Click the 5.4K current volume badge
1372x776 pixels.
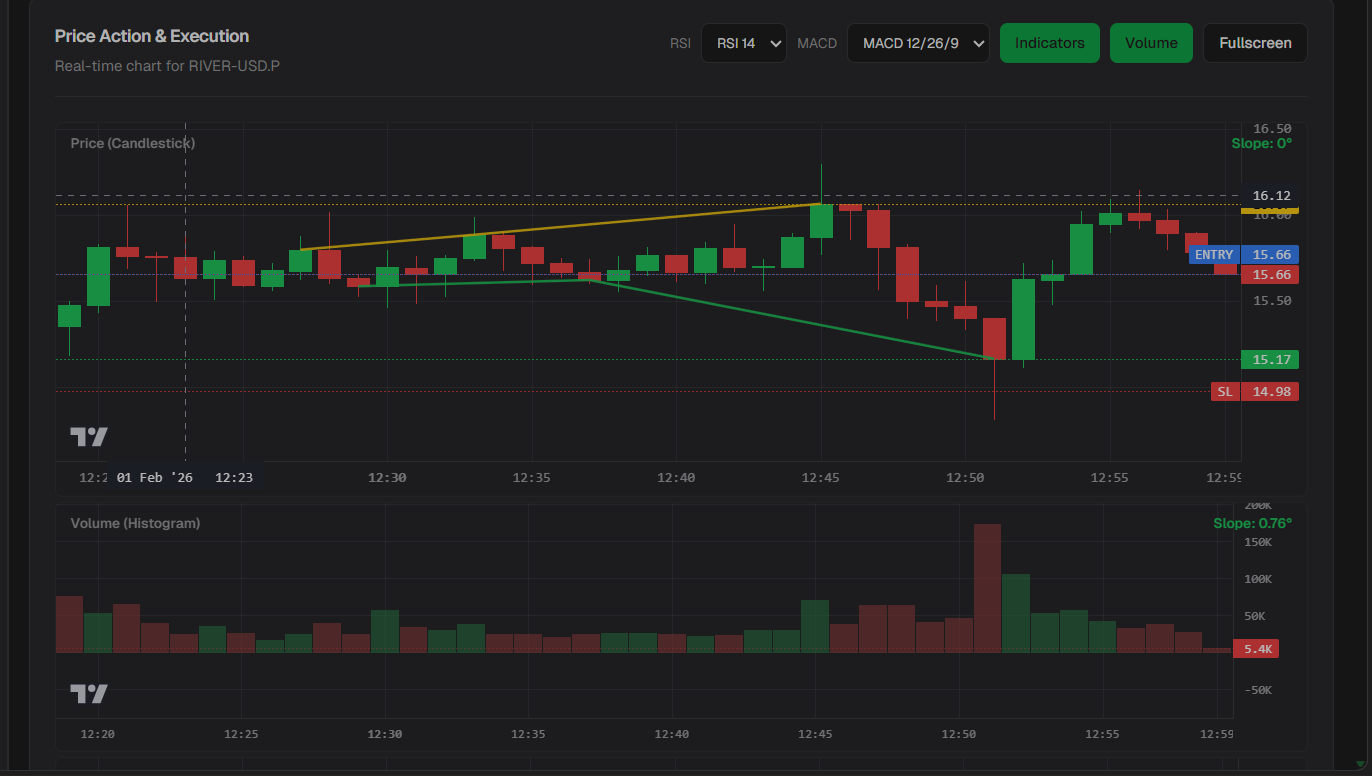1255,648
